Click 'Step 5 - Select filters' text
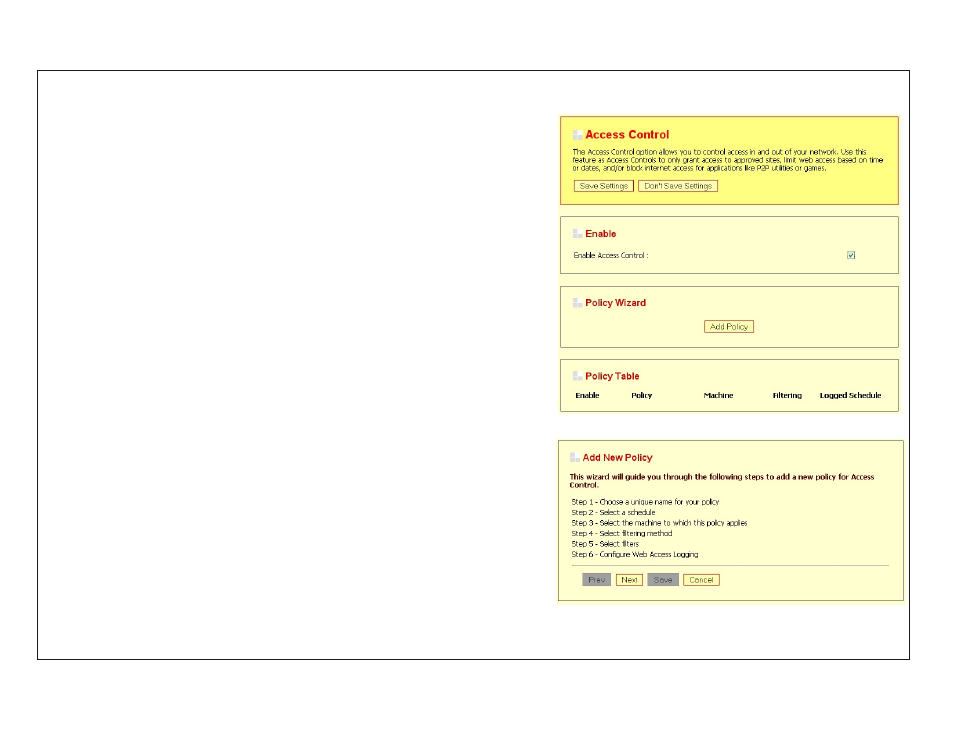This screenshot has height=737, width=954. [x=605, y=544]
